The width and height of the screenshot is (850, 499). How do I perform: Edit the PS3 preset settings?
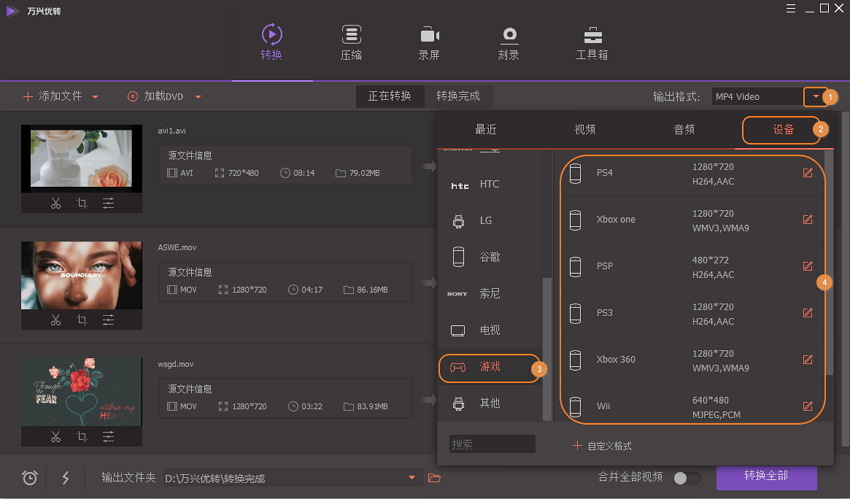click(808, 313)
